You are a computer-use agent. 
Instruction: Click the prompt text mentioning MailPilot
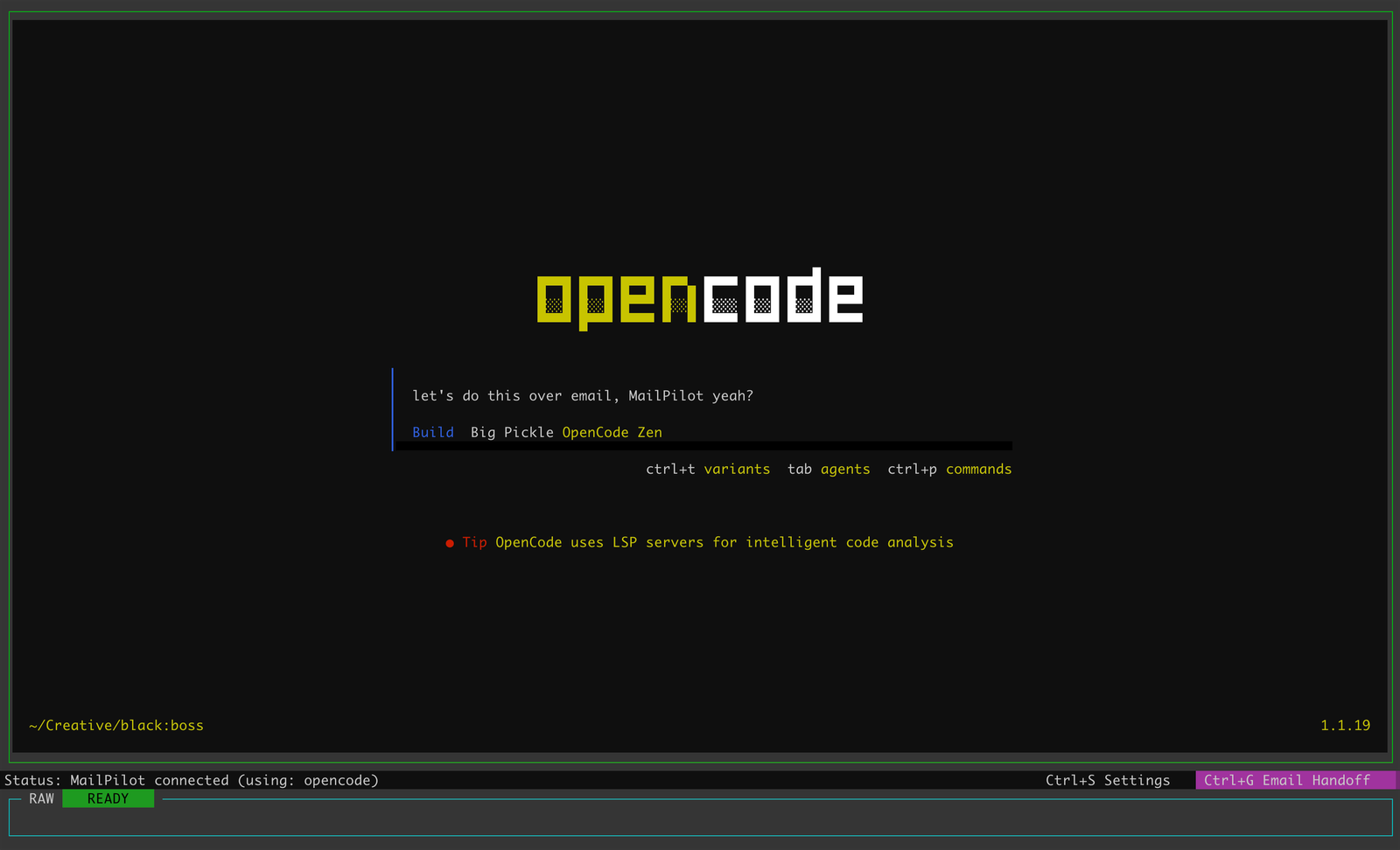point(583,395)
